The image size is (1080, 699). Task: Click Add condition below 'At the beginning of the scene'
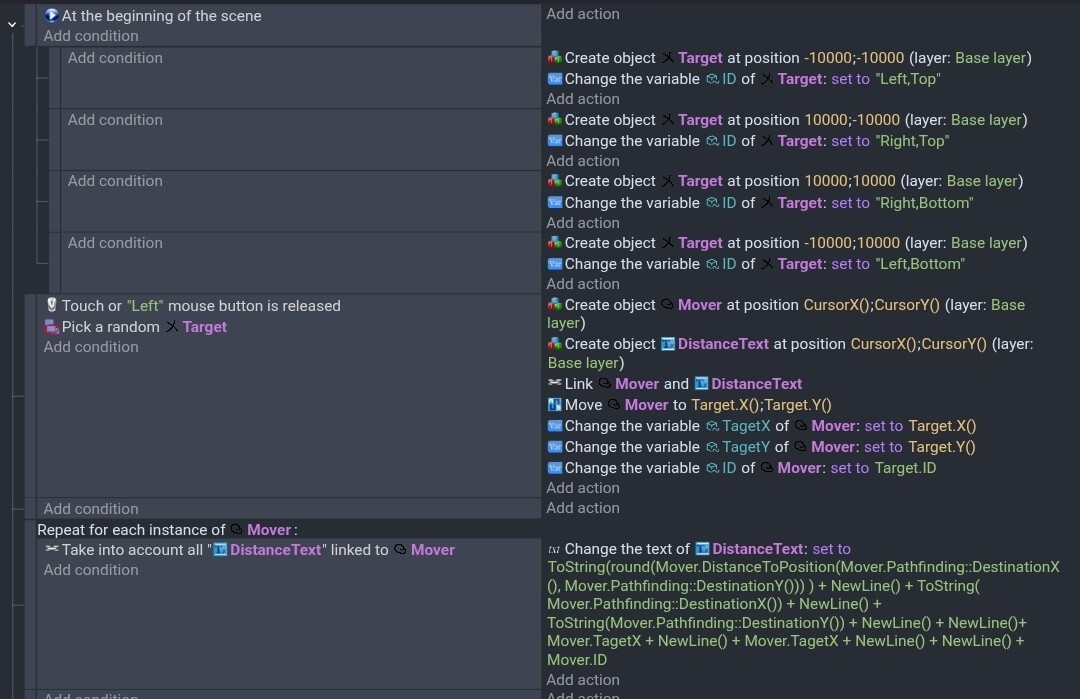coord(91,36)
